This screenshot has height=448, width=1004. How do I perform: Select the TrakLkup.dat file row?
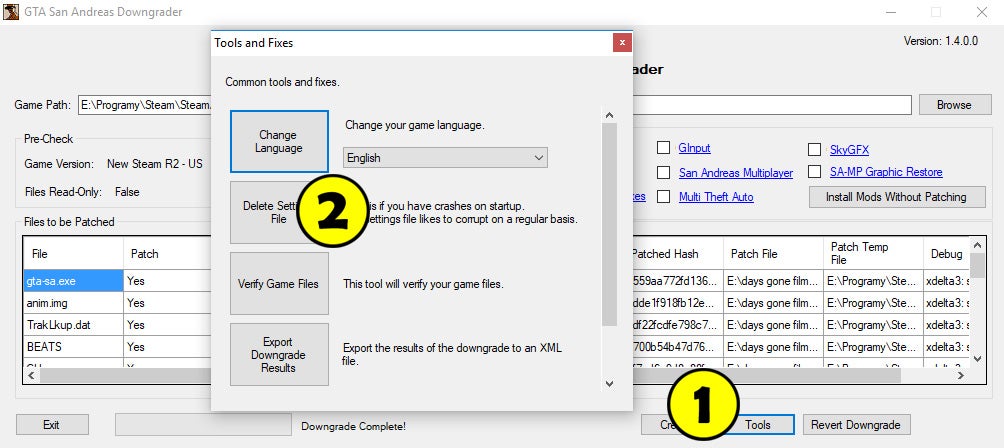73,324
